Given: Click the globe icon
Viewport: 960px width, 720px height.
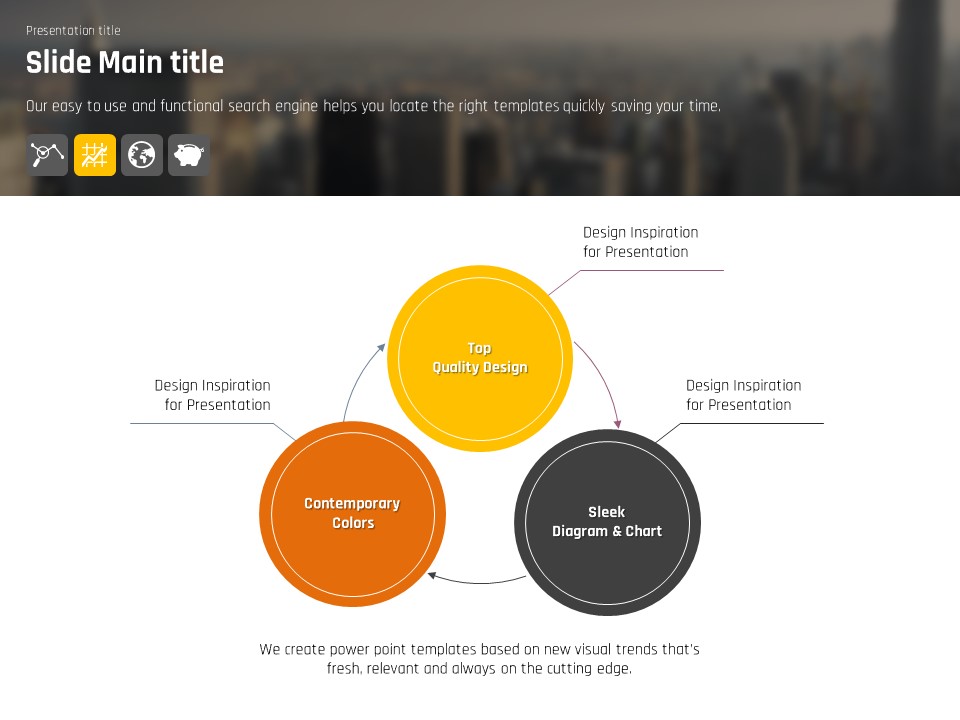Looking at the screenshot, I should [142, 155].
